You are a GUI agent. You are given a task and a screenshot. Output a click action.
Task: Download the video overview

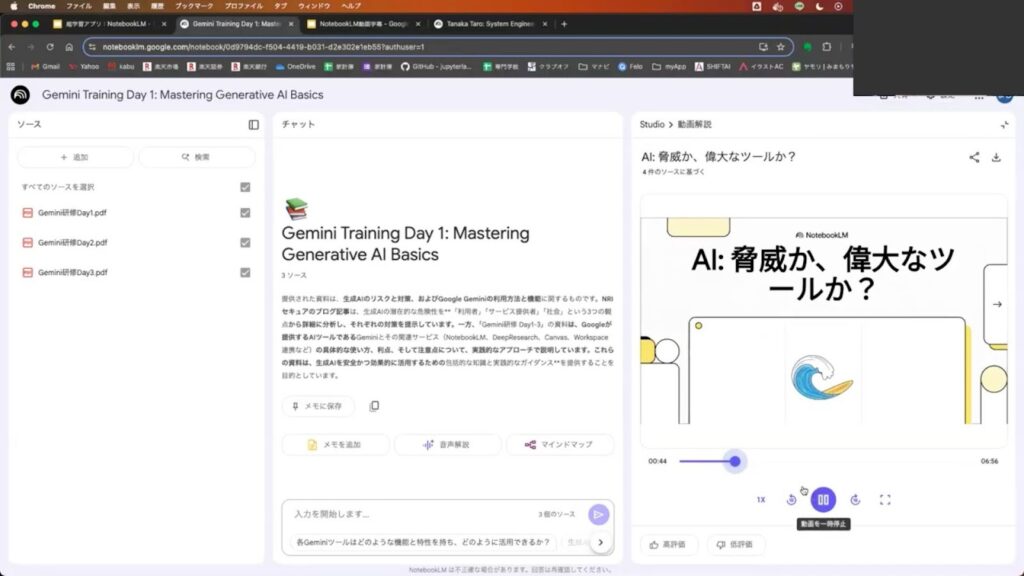click(x=996, y=157)
